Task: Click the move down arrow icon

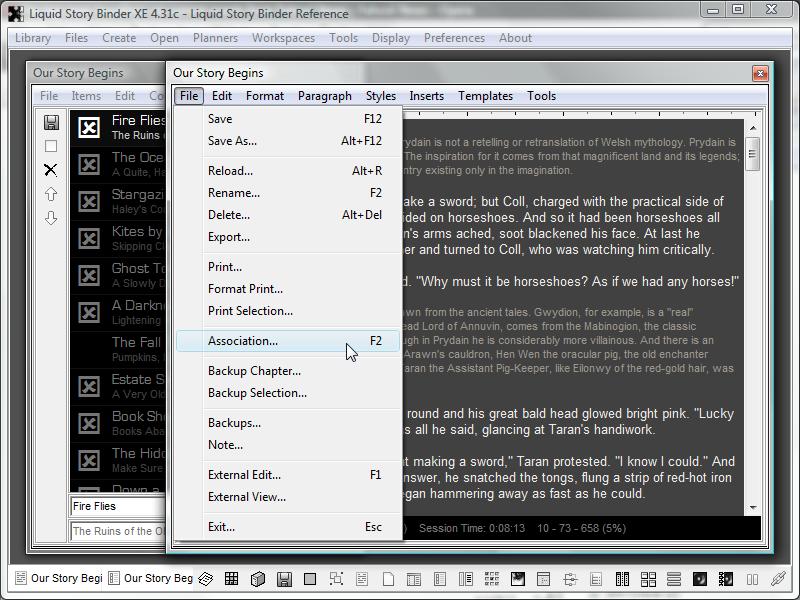Action: [x=51, y=218]
